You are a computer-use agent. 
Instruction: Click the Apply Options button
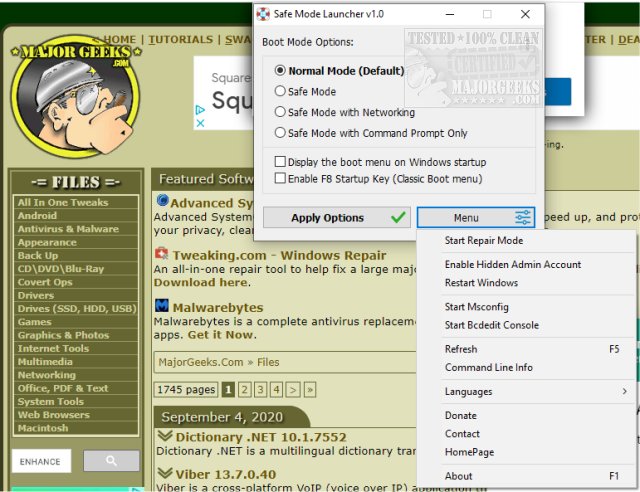pyautogui.click(x=337, y=218)
